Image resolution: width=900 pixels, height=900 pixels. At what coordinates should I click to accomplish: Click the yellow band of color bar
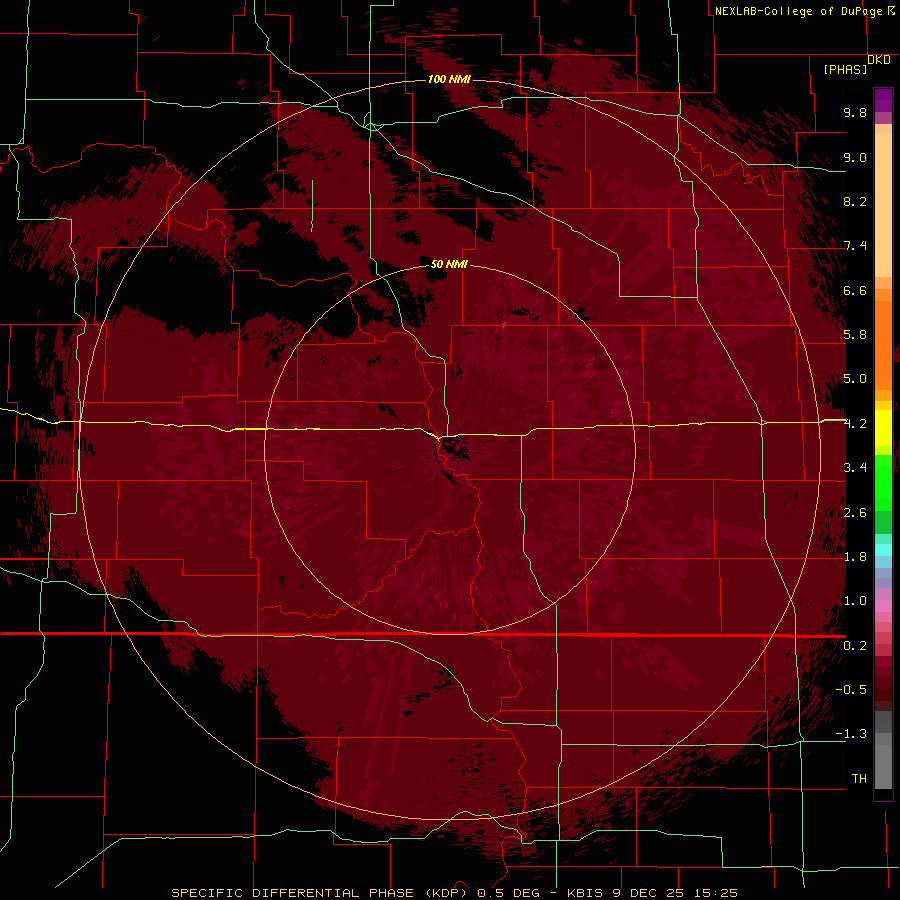pos(883,428)
